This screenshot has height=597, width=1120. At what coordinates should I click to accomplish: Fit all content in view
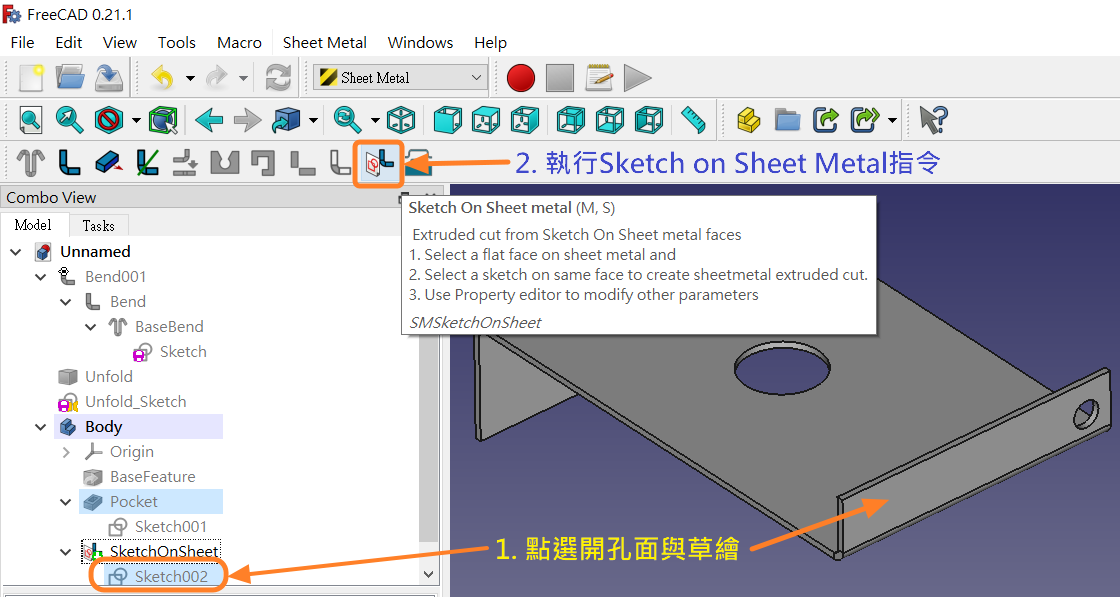[31, 120]
